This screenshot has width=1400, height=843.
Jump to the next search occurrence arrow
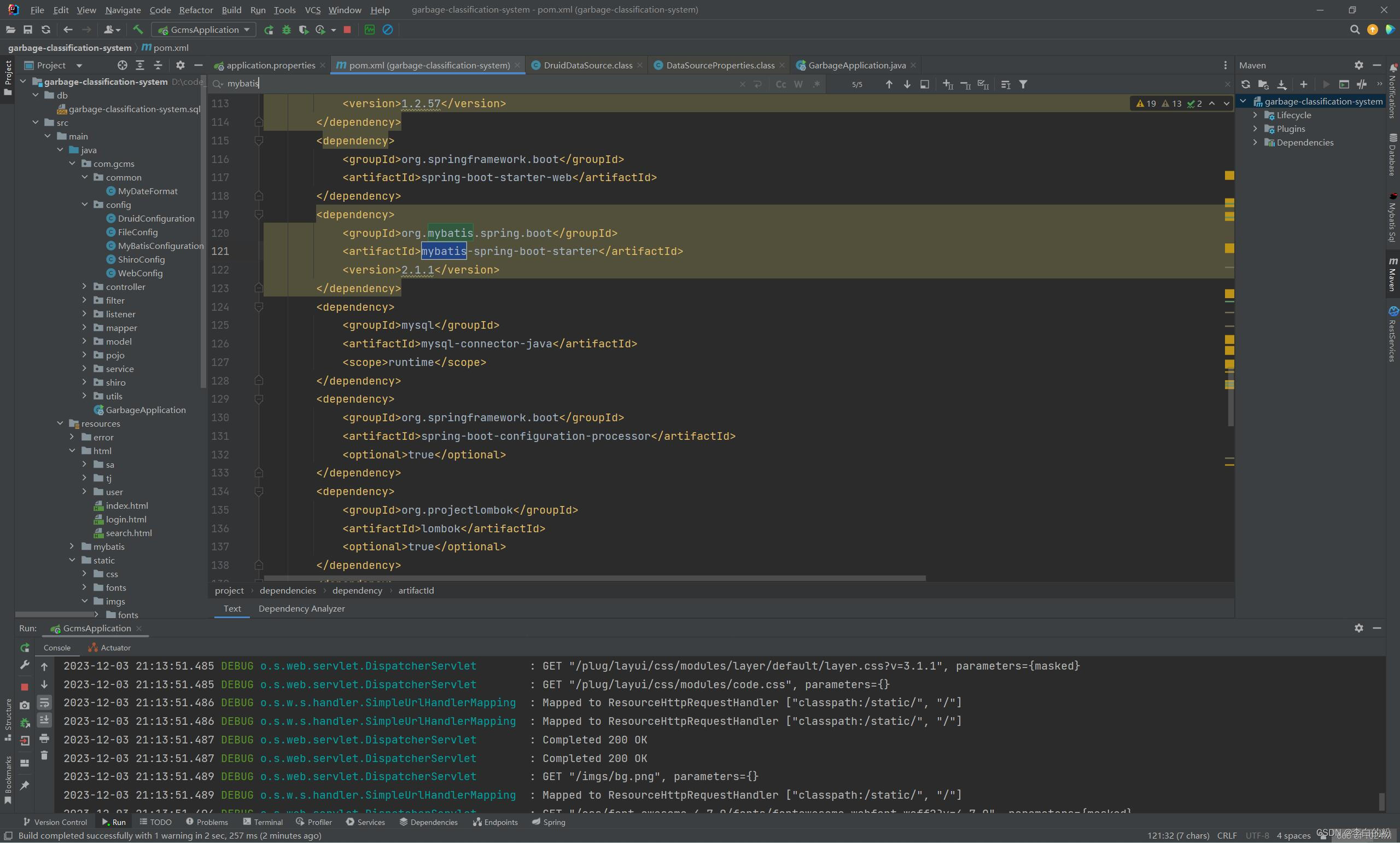pos(907,84)
